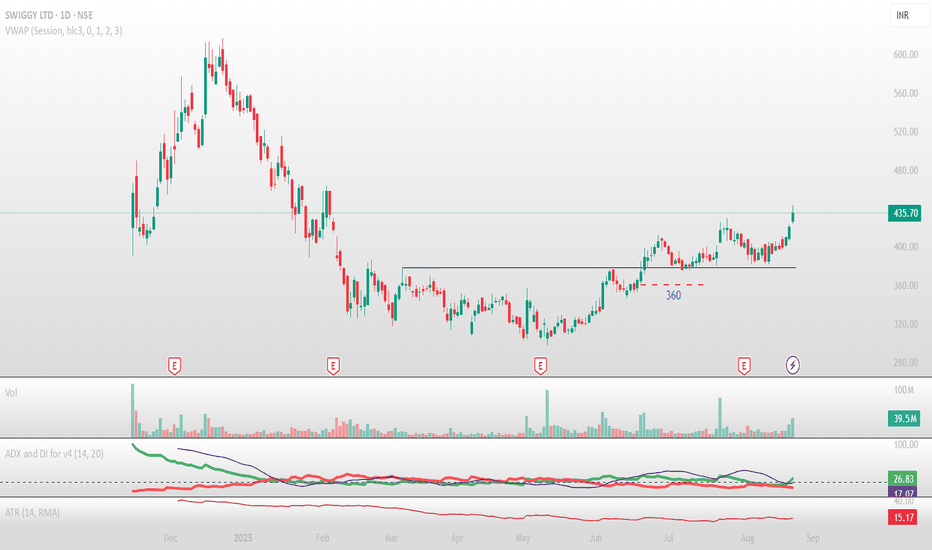Click the 280.00 price axis label
The height and width of the screenshot is (550, 932).
(905, 362)
